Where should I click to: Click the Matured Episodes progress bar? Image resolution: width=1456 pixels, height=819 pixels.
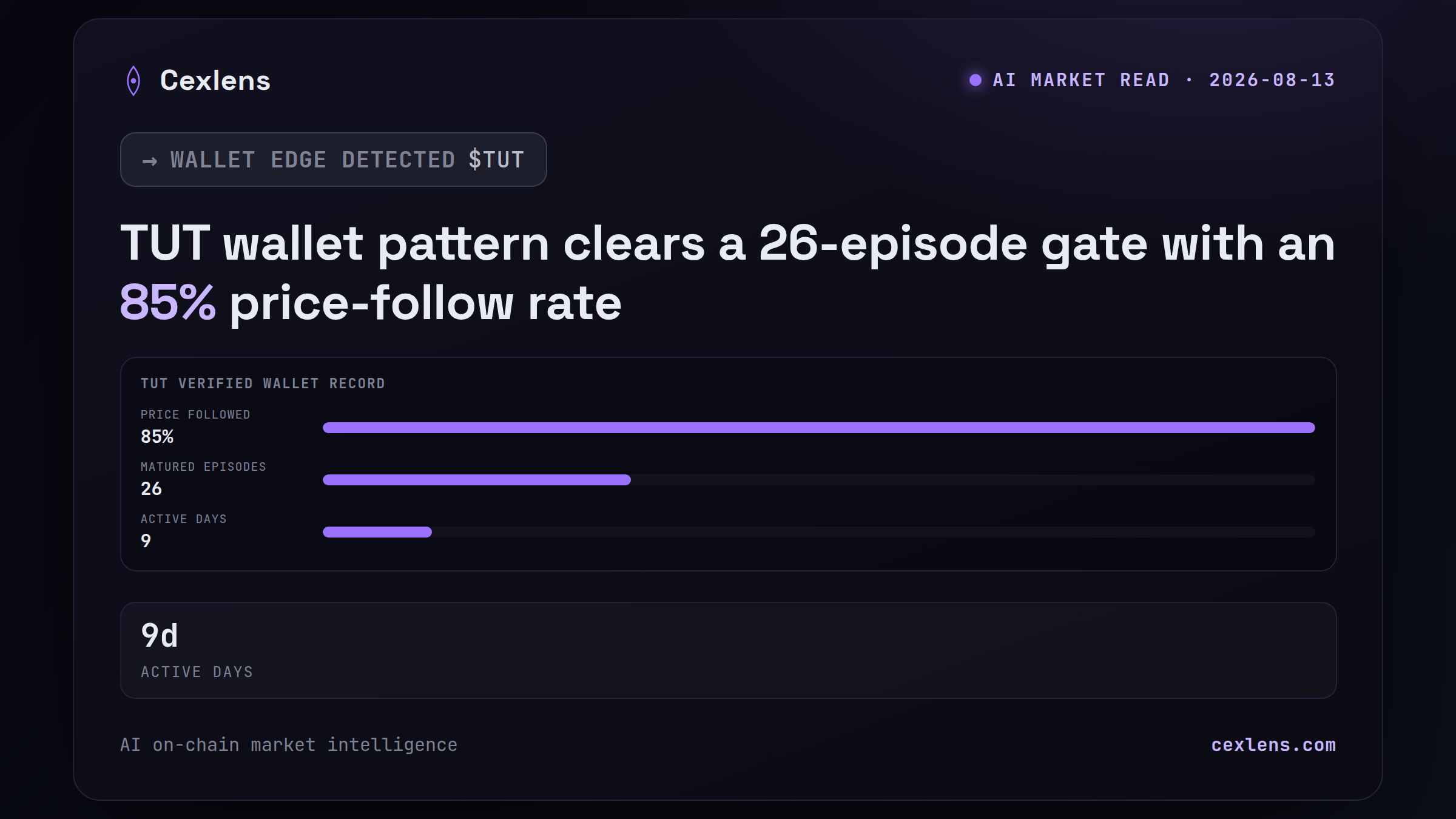click(819, 480)
